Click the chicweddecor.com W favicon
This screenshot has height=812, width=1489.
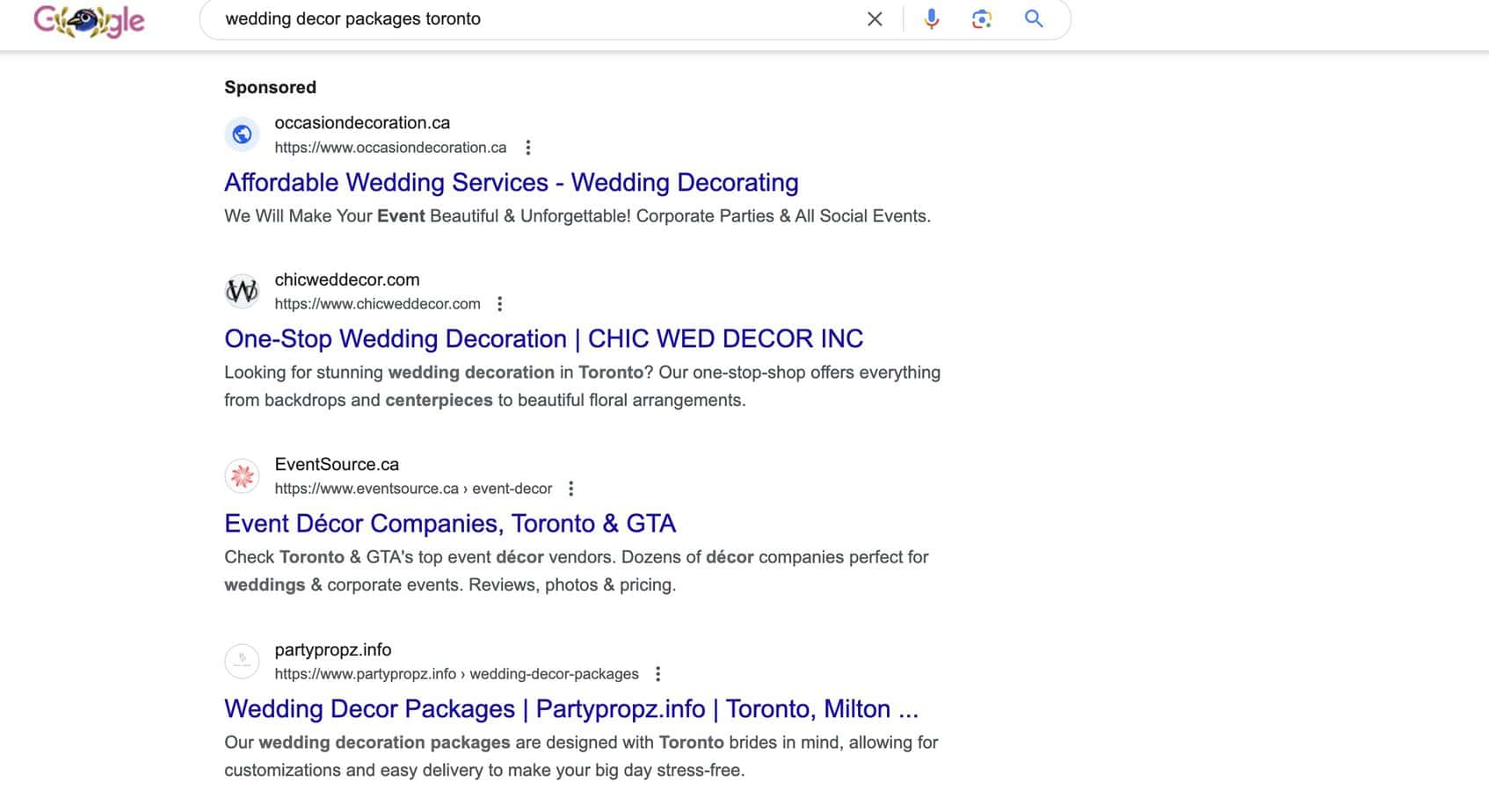coord(242,291)
